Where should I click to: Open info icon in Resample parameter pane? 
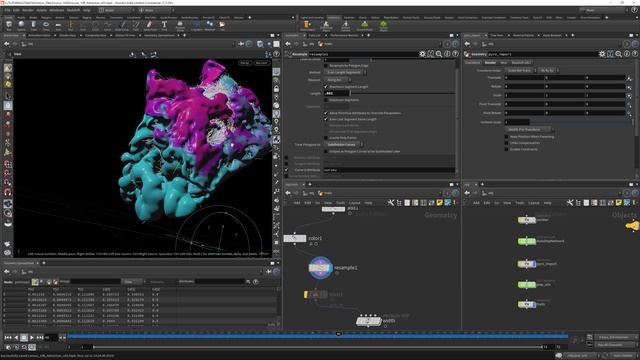[x=447, y=54]
